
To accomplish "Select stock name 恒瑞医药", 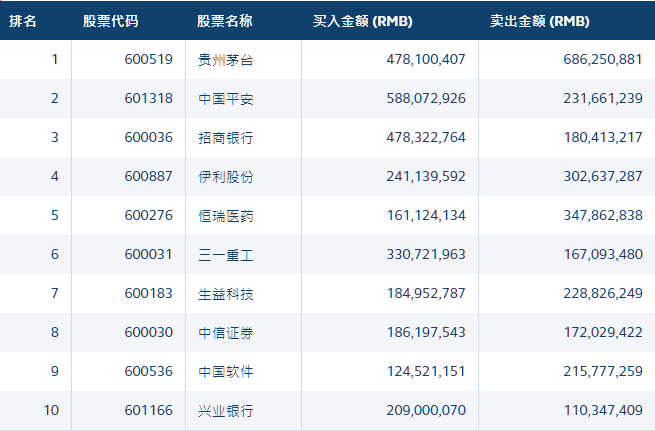I will point(226,216).
